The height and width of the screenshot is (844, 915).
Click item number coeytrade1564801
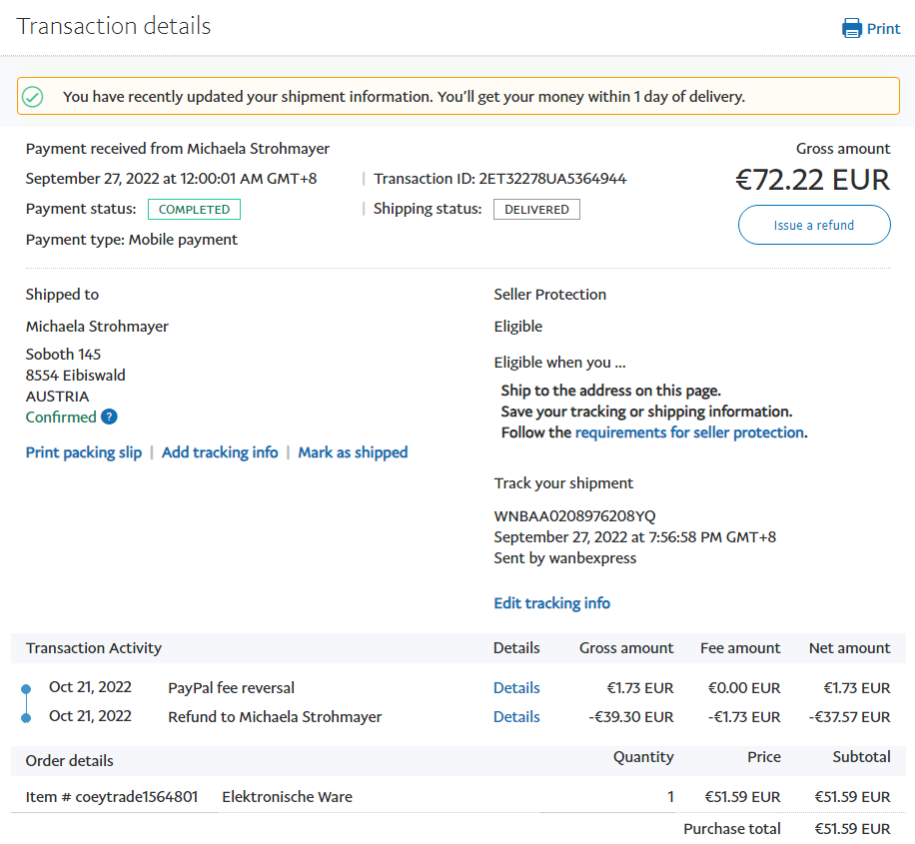pos(137,797)
